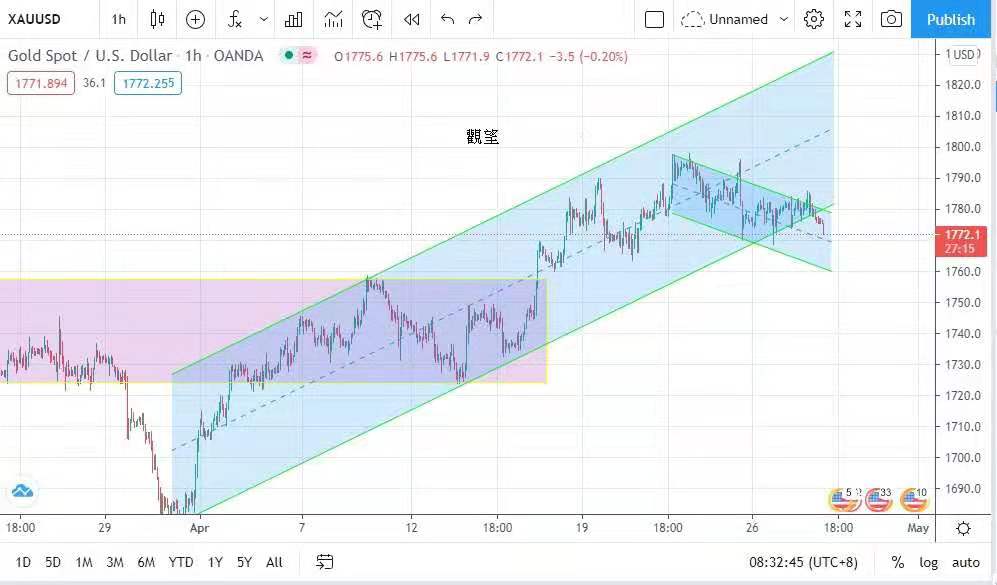This screenshot has height=585, width=997.
Task: Toggle auto scale mode
Action: (965, 562)
